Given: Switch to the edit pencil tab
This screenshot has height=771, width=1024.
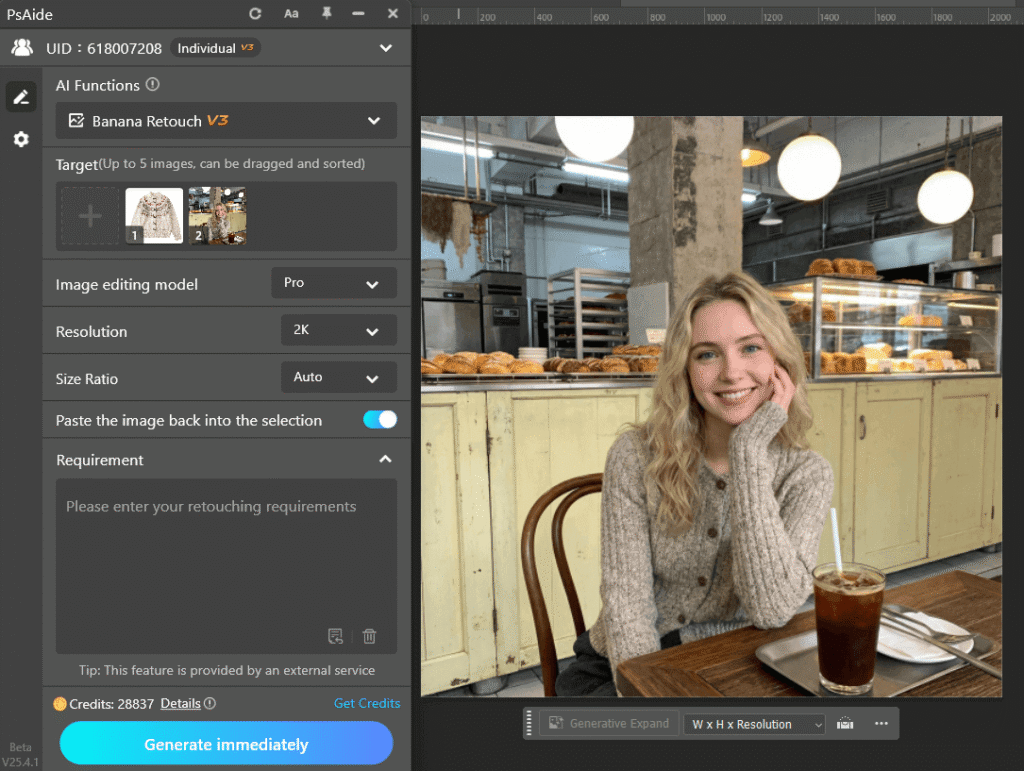Looking at the screenshot, I should tap(20, 96).
